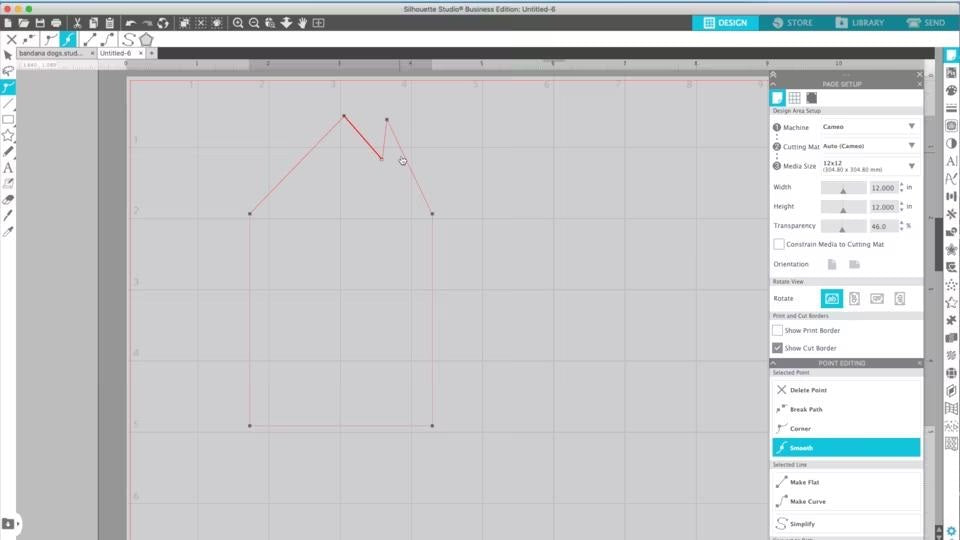Click the Width slider track

[x=843, y=187]
